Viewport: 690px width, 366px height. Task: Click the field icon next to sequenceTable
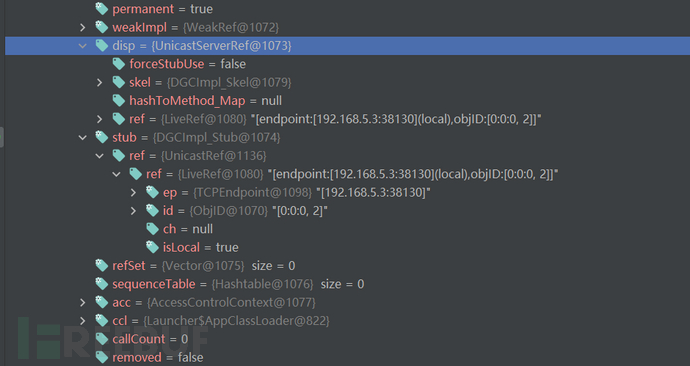102,284
